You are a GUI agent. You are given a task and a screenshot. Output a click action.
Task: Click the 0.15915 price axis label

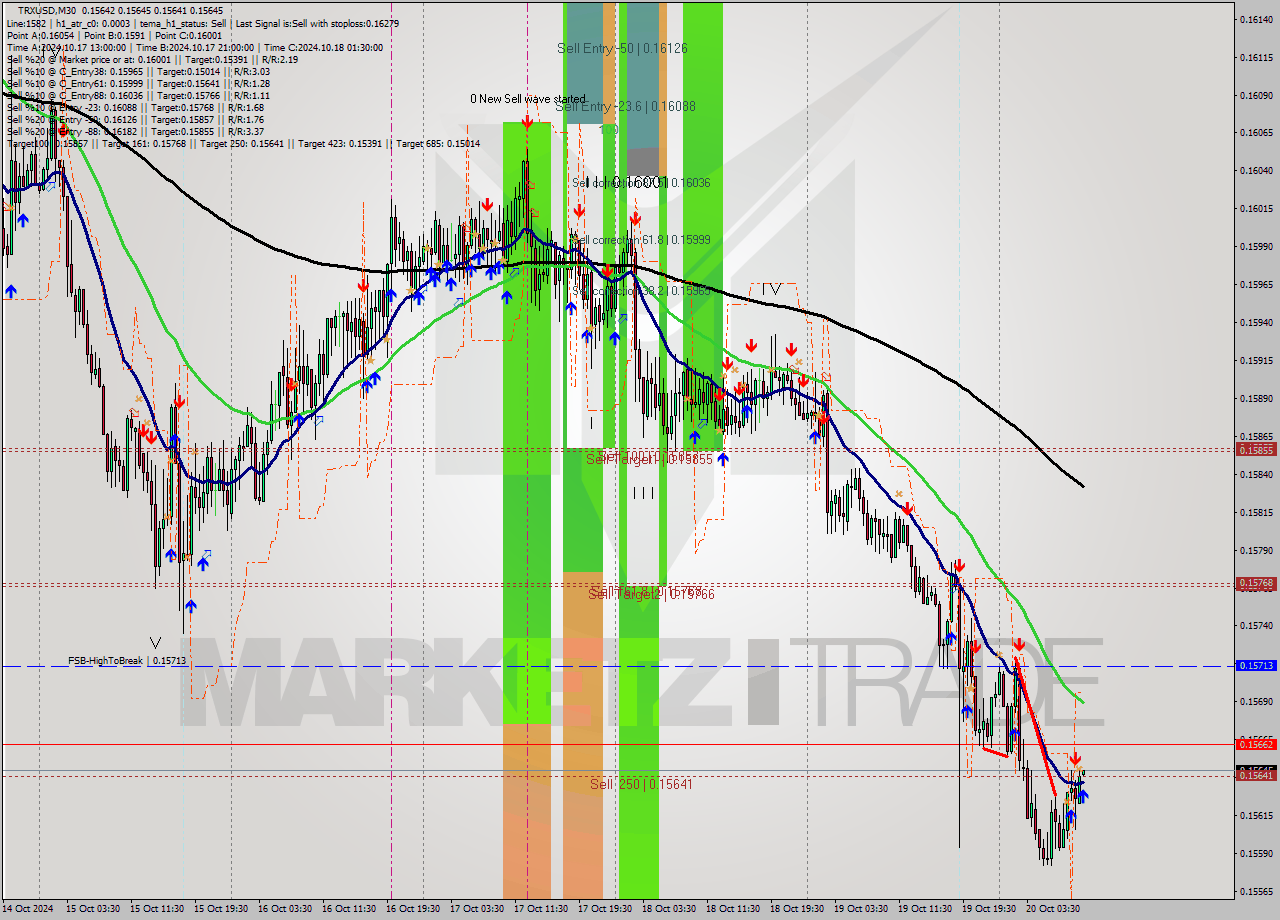pos(1256,360)
